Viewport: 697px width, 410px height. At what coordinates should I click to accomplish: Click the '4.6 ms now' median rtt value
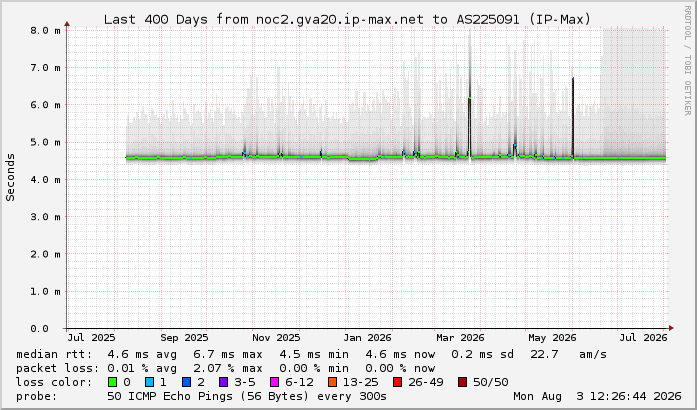click(400, 354)
